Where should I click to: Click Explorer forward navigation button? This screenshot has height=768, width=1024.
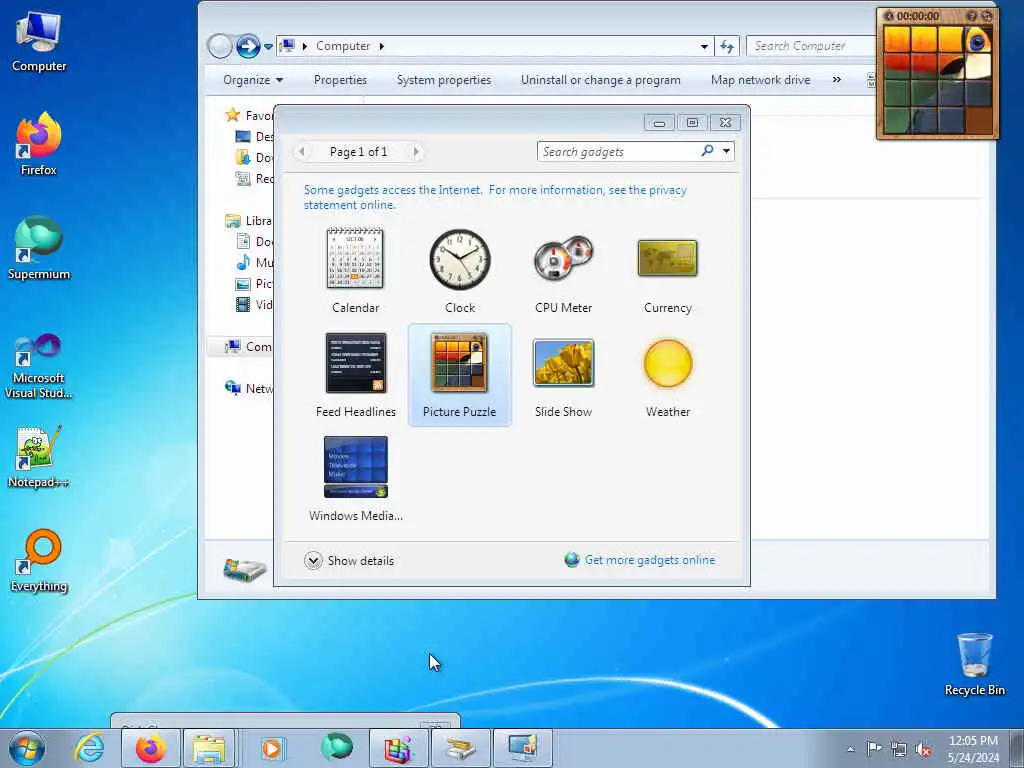coord(248,46)
